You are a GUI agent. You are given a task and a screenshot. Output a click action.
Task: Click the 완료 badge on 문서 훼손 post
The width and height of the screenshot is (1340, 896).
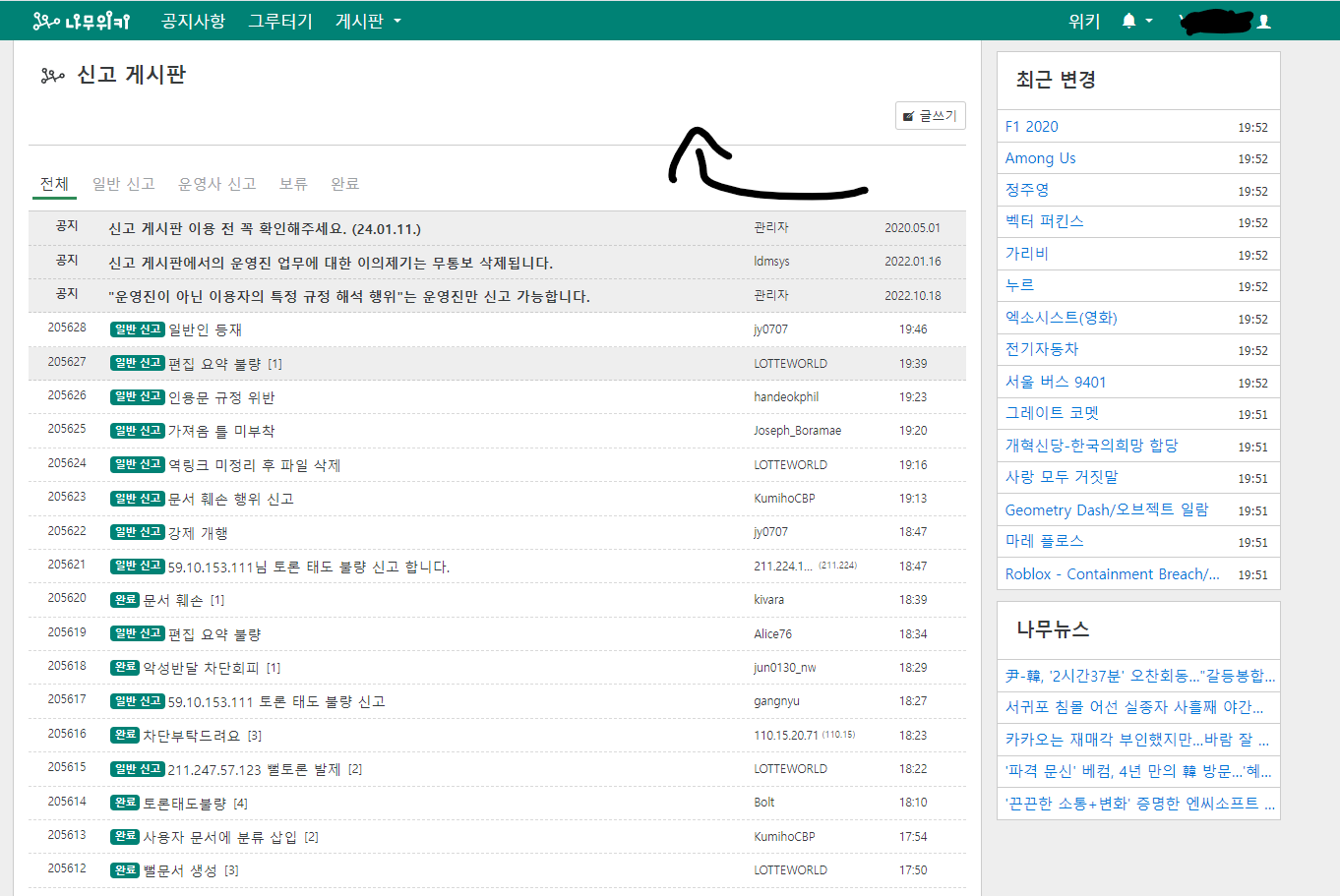click(x=125, y=600)
